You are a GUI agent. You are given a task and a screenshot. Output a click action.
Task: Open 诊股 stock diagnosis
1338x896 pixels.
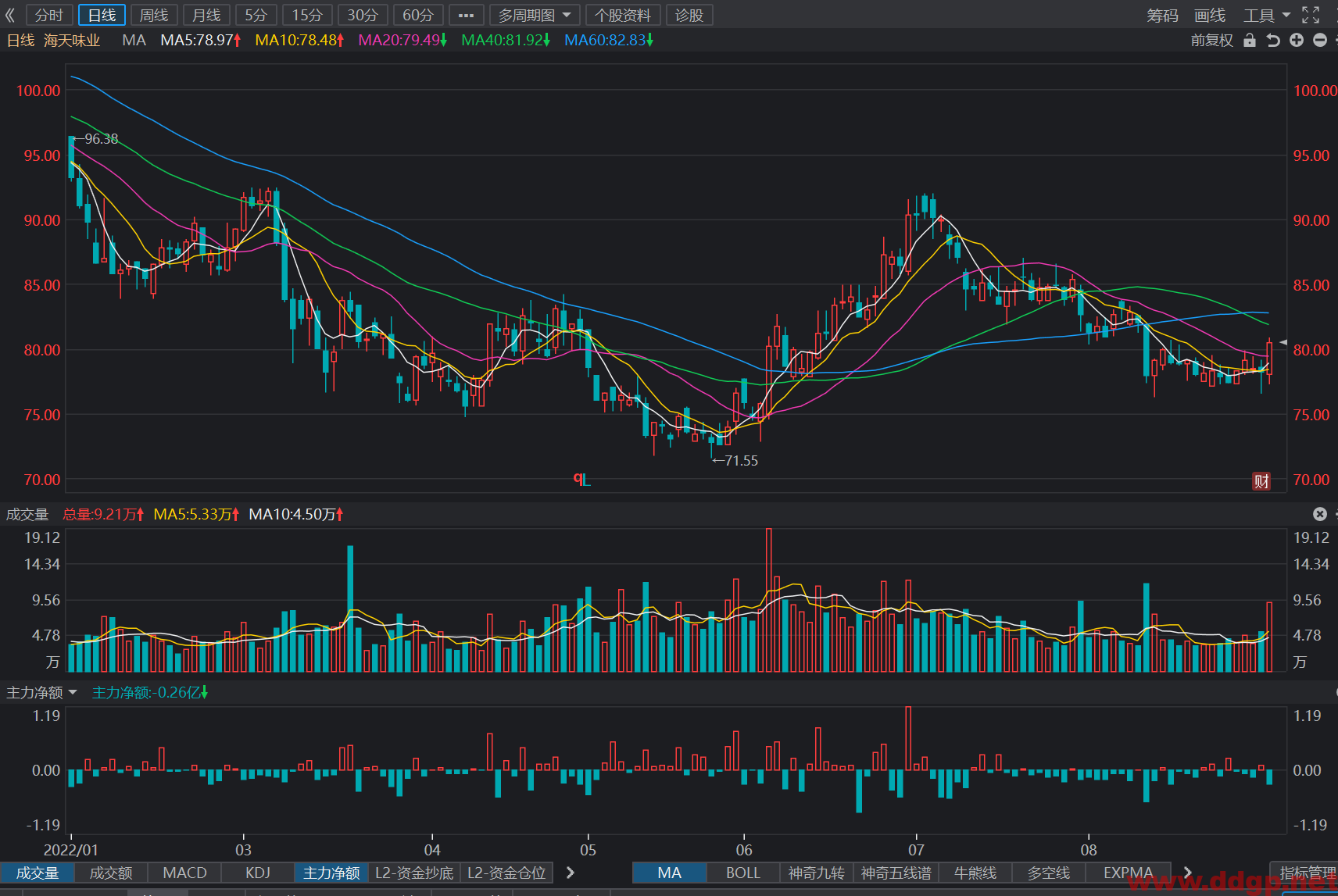pos(689,15)
